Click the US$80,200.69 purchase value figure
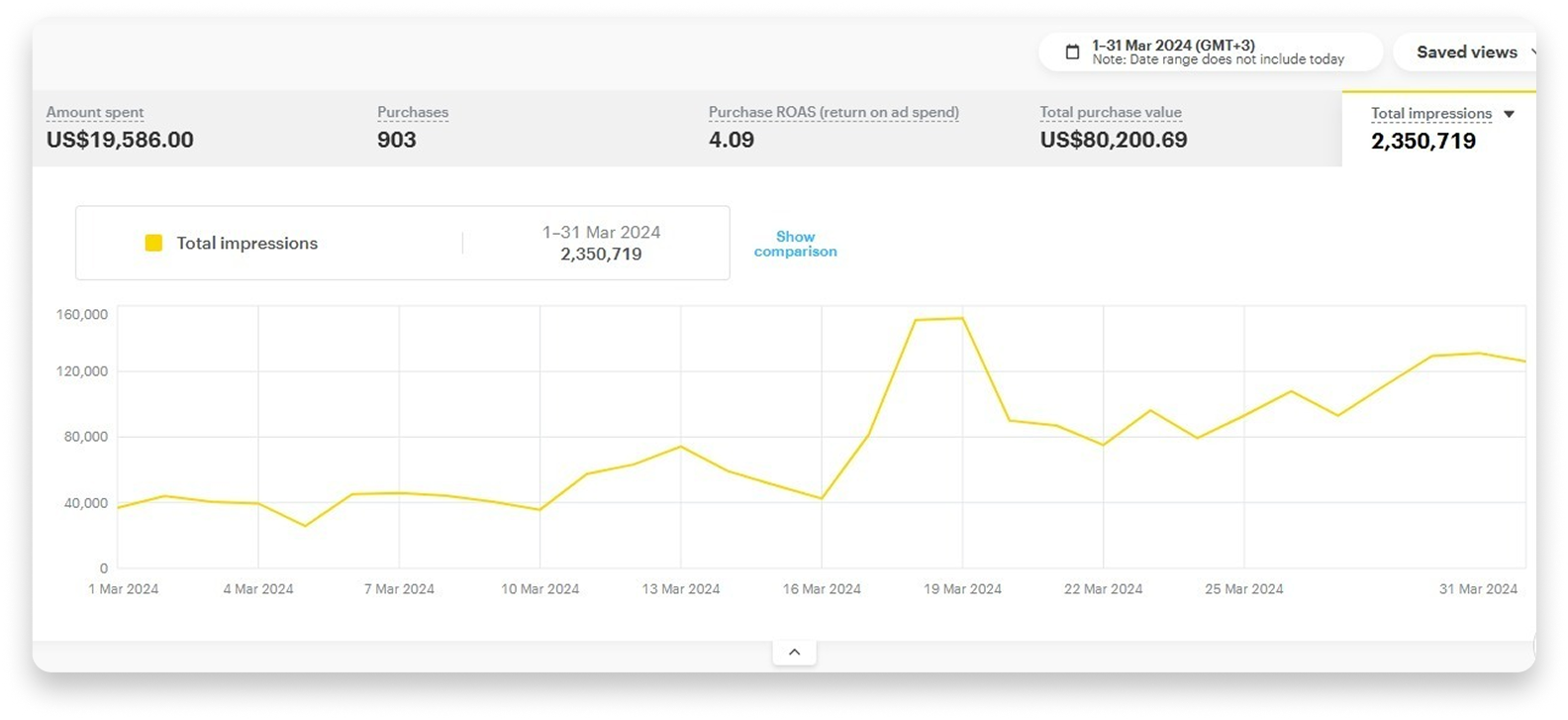The width and height of the screenshot is (1568, 720). click(1114, 140)
